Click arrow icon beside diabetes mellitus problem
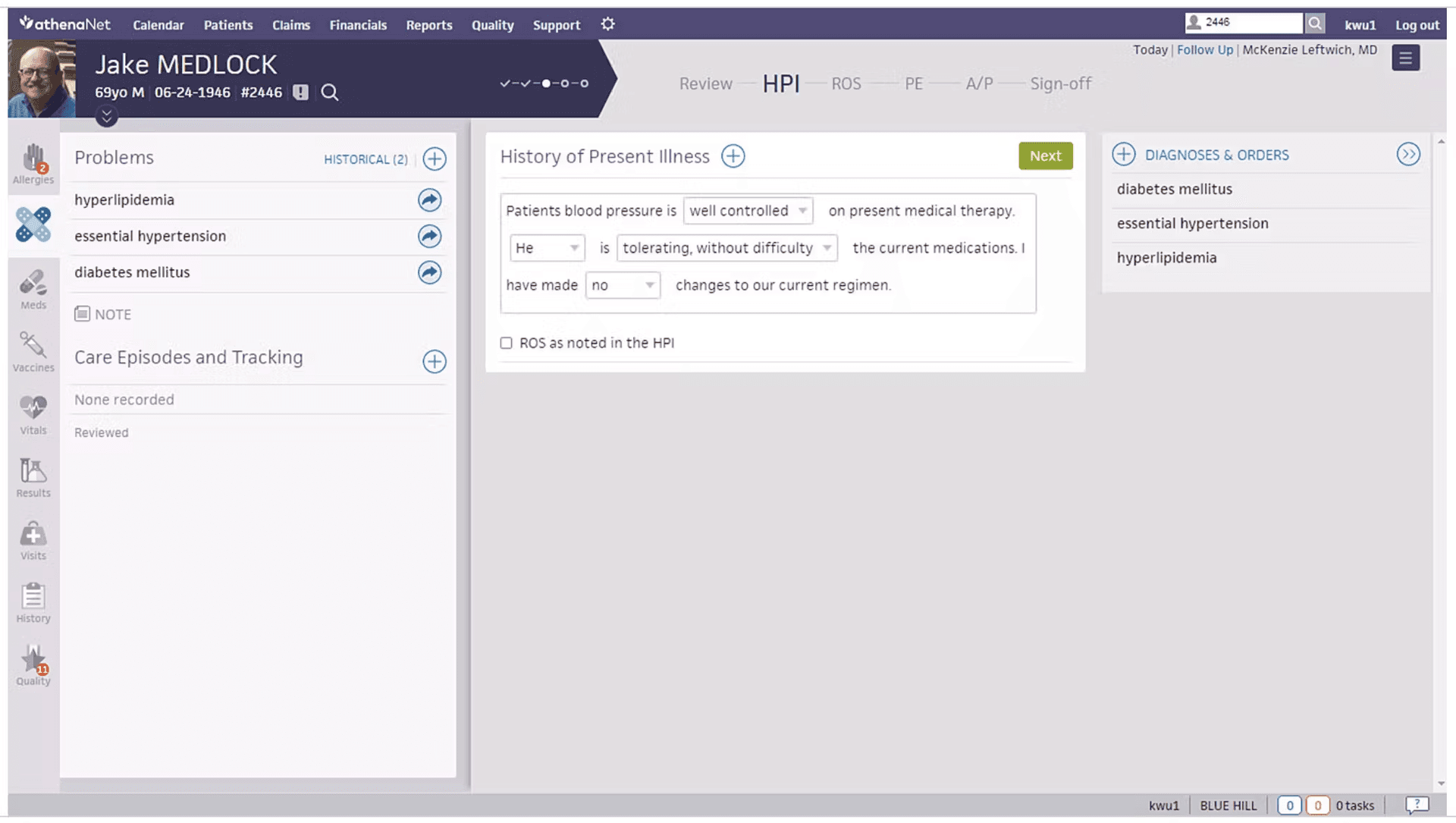The image size is (1456, 823). [x=430, y=273]
